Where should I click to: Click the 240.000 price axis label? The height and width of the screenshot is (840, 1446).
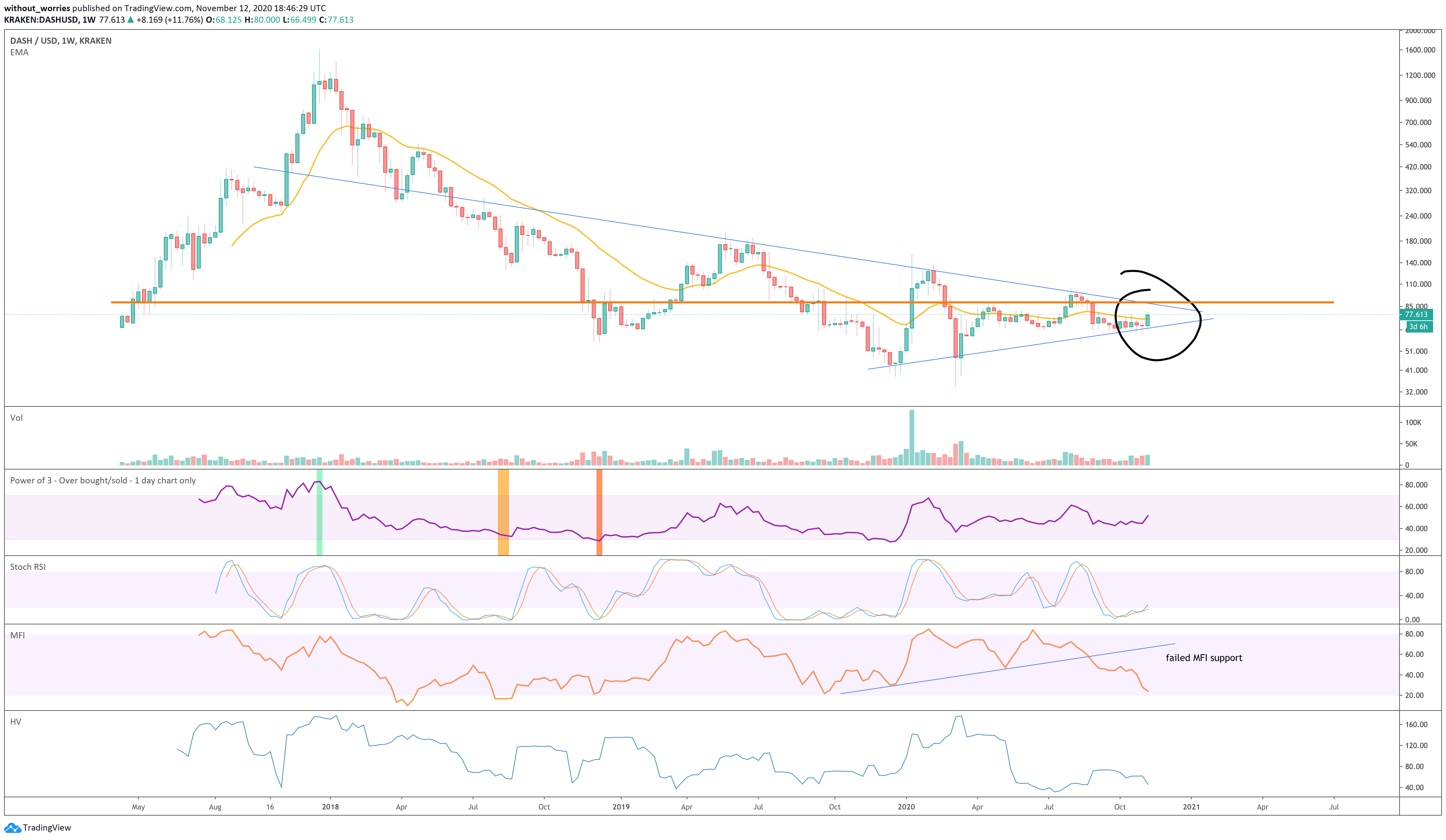click(1418, 216)
